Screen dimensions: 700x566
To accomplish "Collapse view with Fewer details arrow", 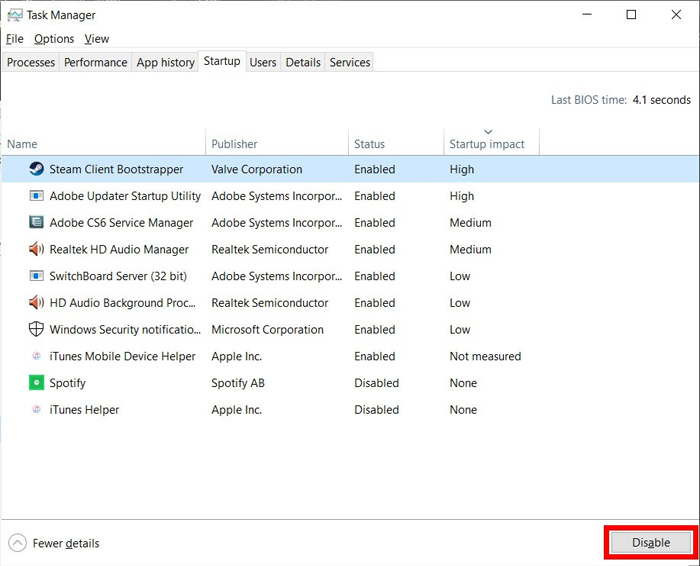I will [x=17, y=543].
